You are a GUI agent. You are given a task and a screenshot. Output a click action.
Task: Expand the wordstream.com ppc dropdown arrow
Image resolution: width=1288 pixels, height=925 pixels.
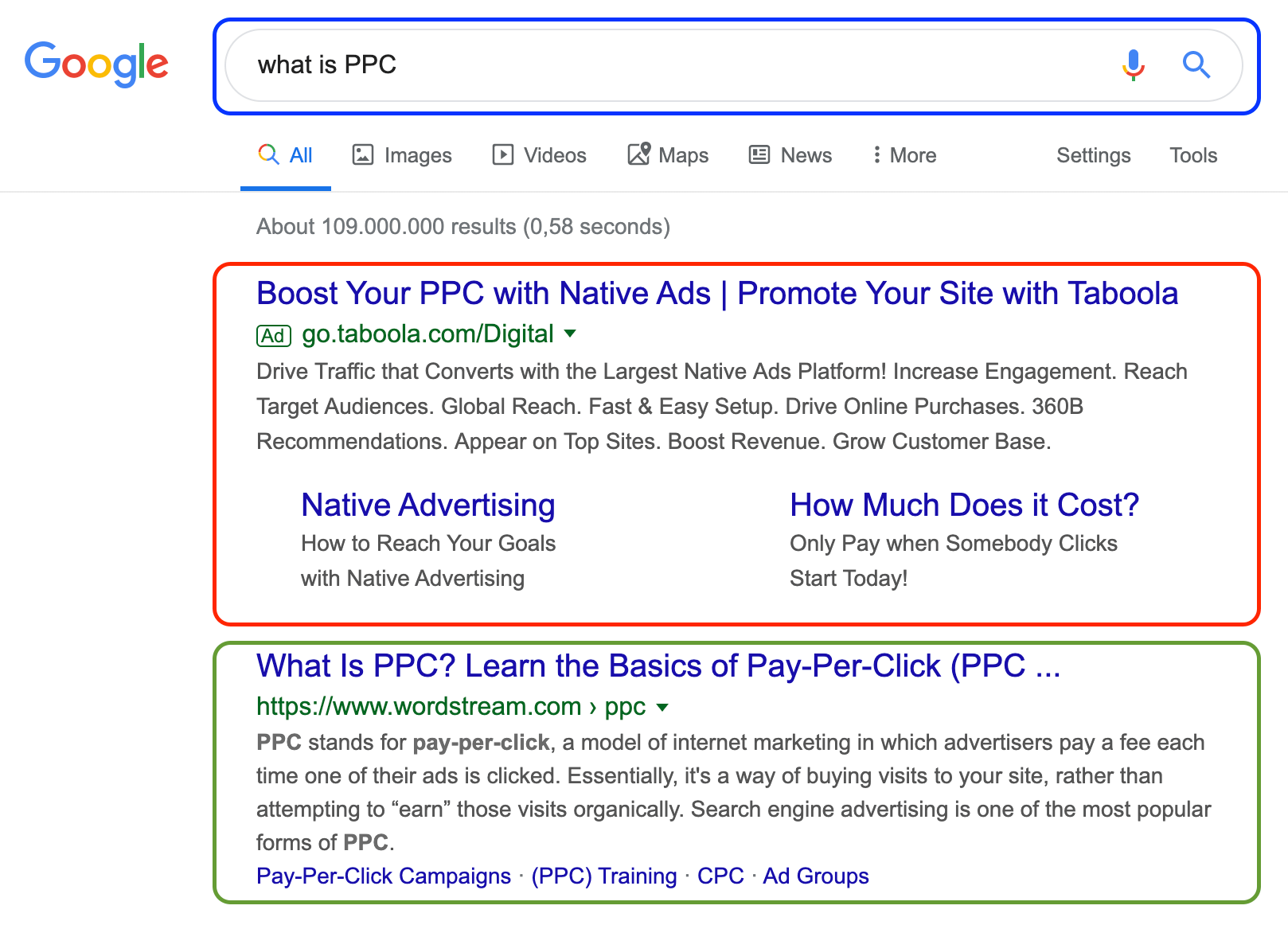[662, 707]
